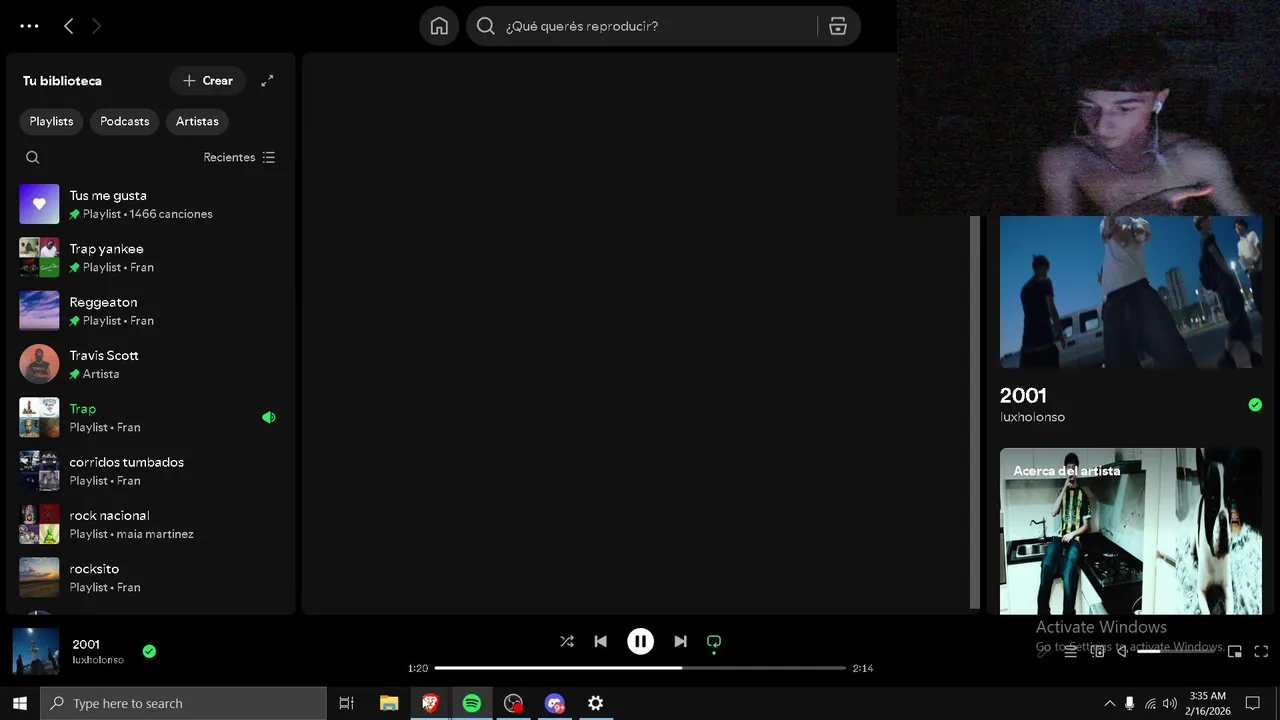The width and height of the screenshot is (1280, 720).
Task: Click the green speaker icon on Trap playlist row
Action: pos(268,418)
